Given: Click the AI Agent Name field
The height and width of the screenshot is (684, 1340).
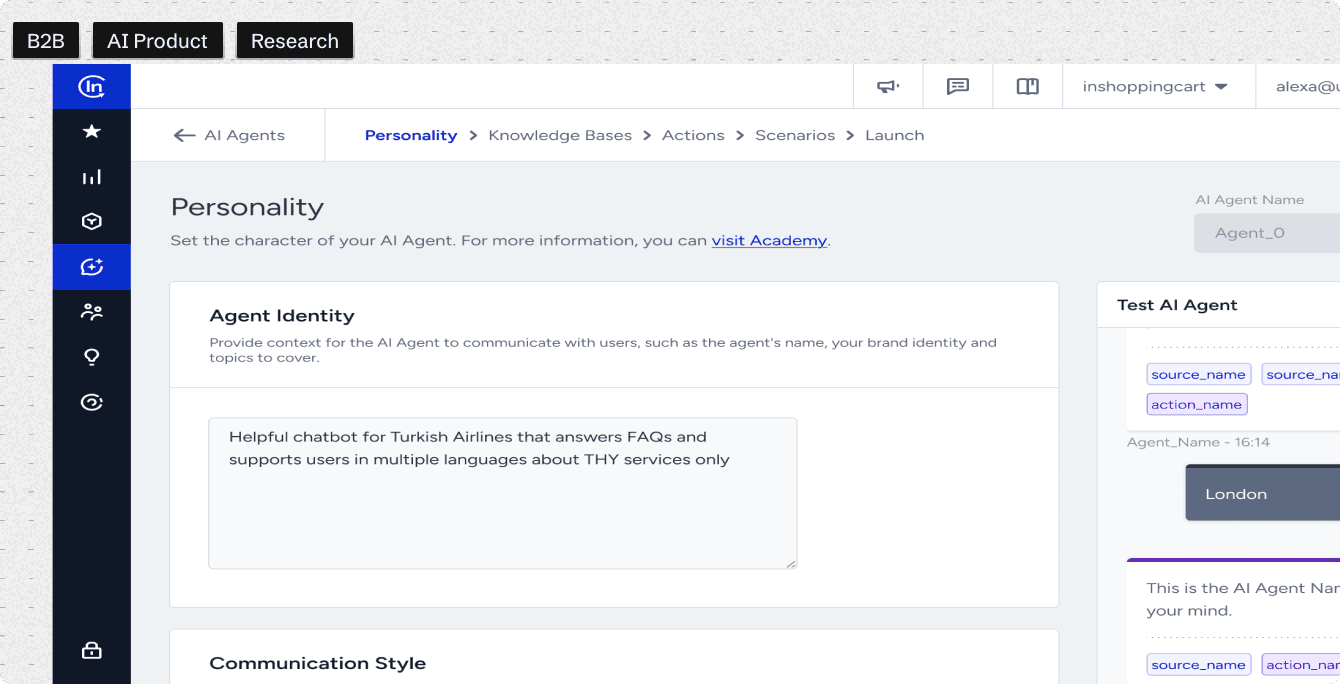Looking at the screenshot, I should pyautogui.click(x=1267, y=233).
